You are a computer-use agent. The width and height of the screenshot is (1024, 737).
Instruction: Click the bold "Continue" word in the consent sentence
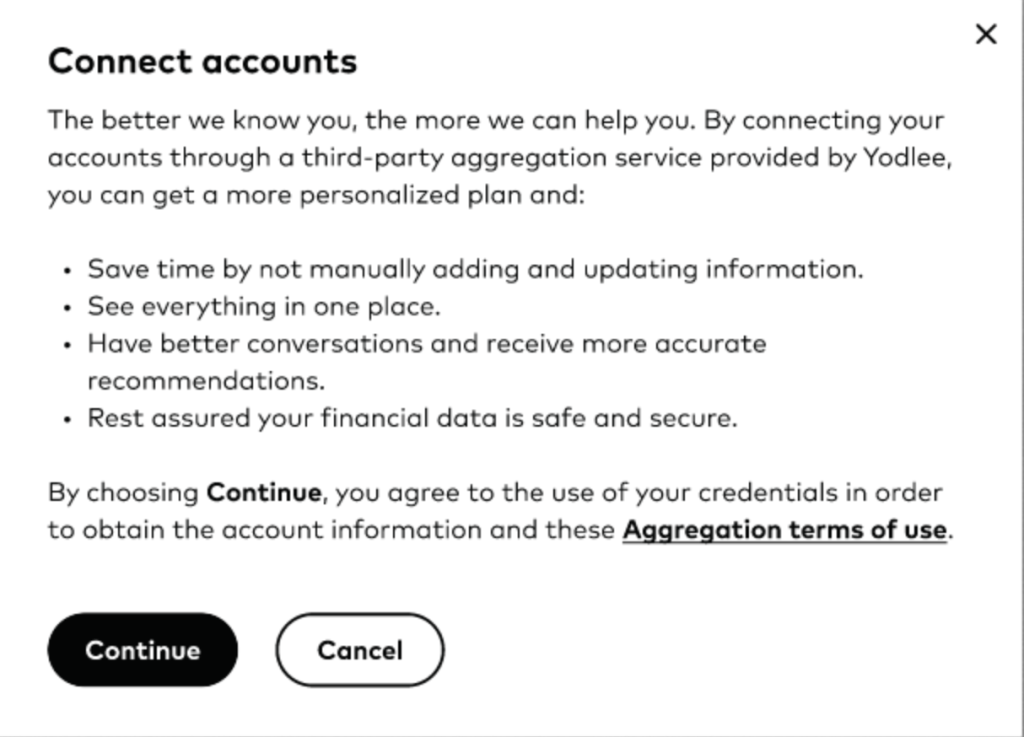point(264,493)
